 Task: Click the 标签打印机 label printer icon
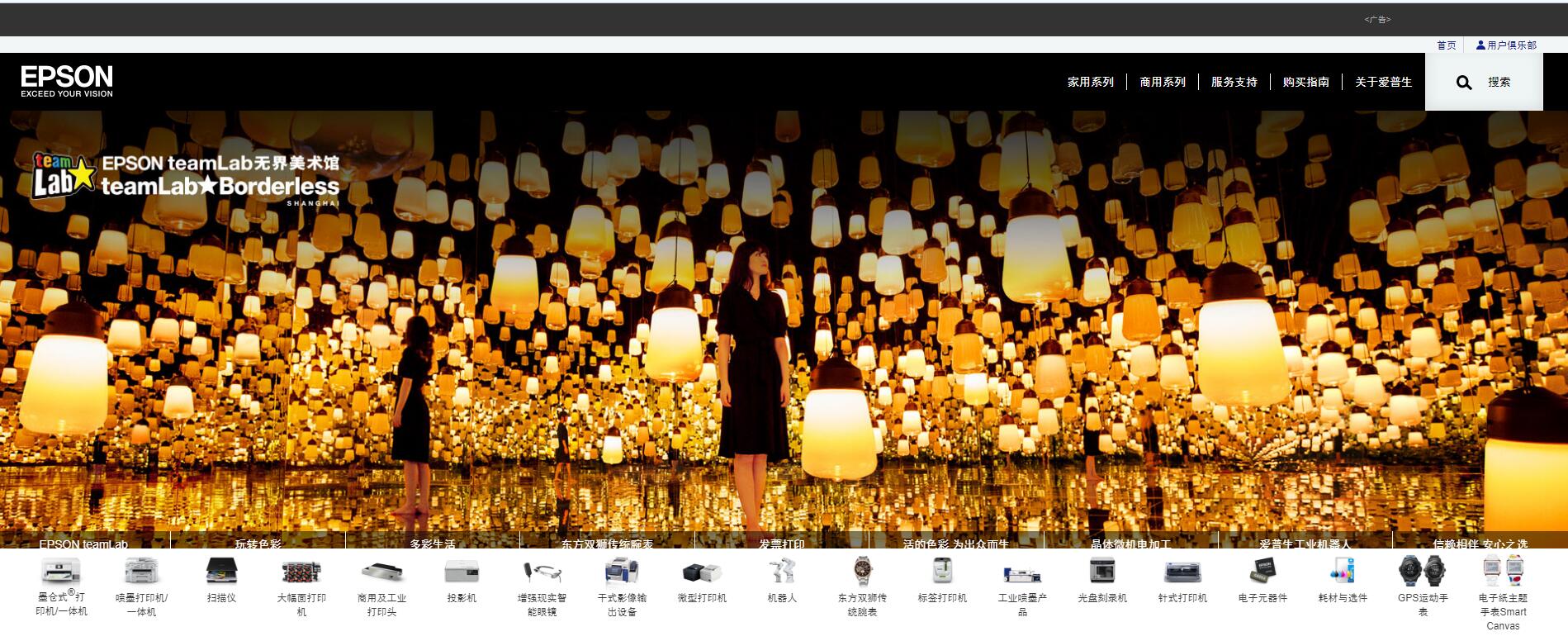(942, 571)
